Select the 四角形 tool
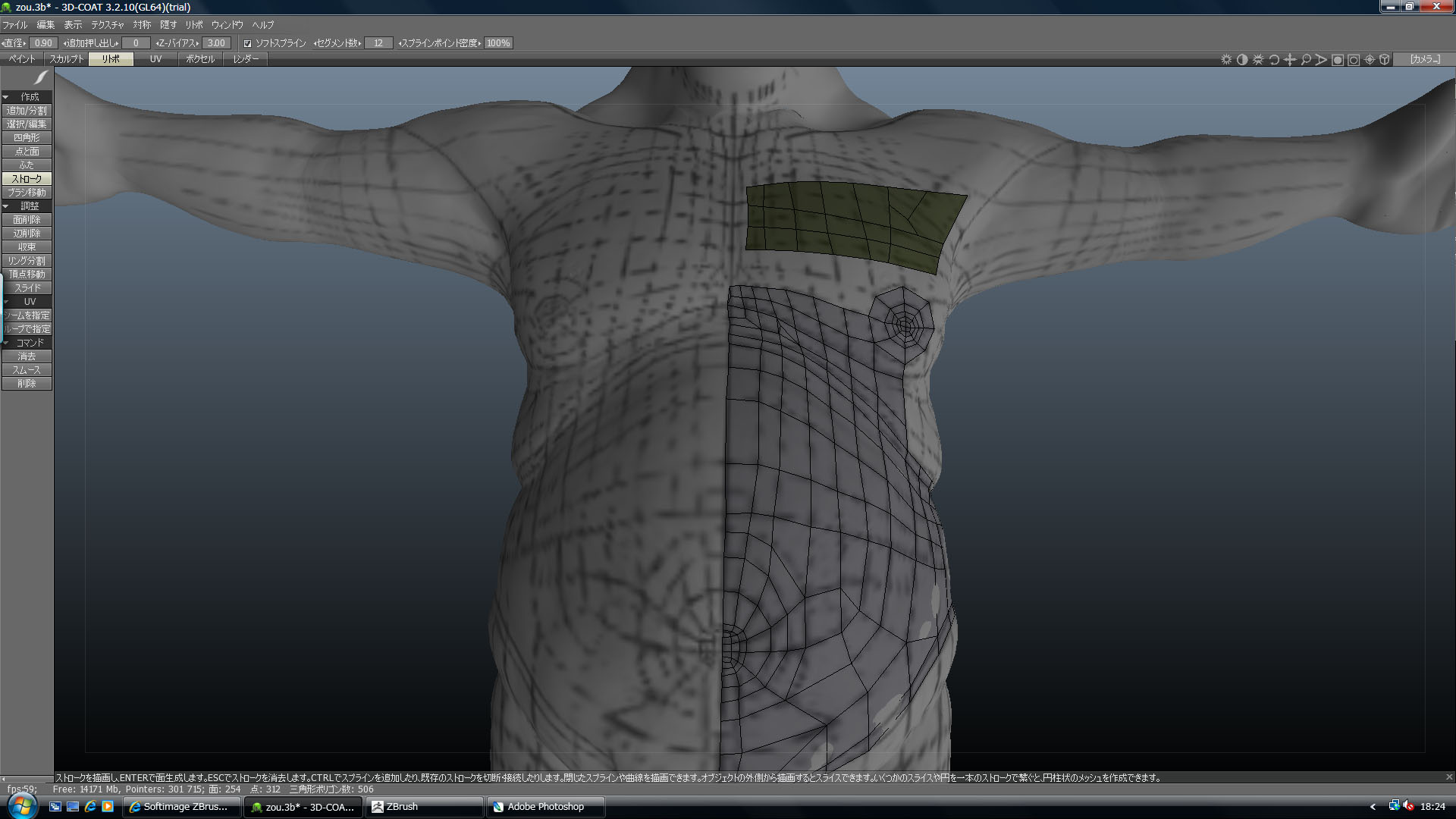 pyautogui.click(x=27, y=138)
